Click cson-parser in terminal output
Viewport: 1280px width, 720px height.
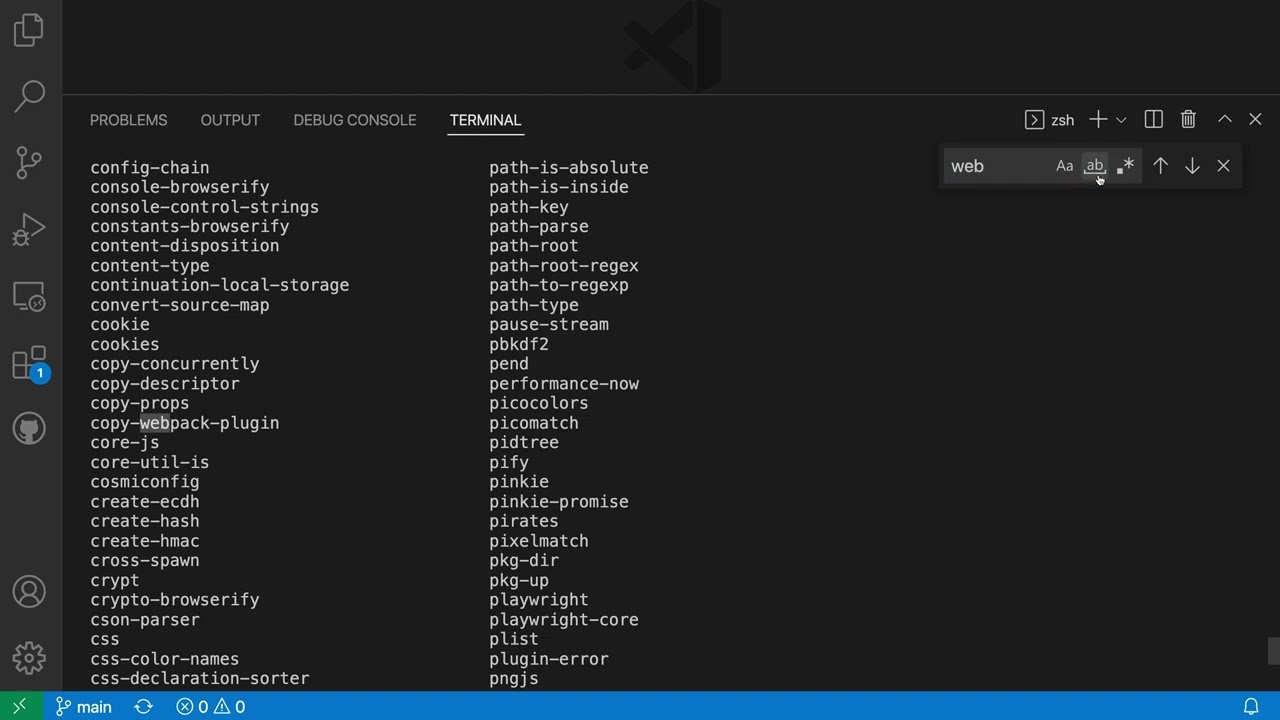[x=145, y=619]
